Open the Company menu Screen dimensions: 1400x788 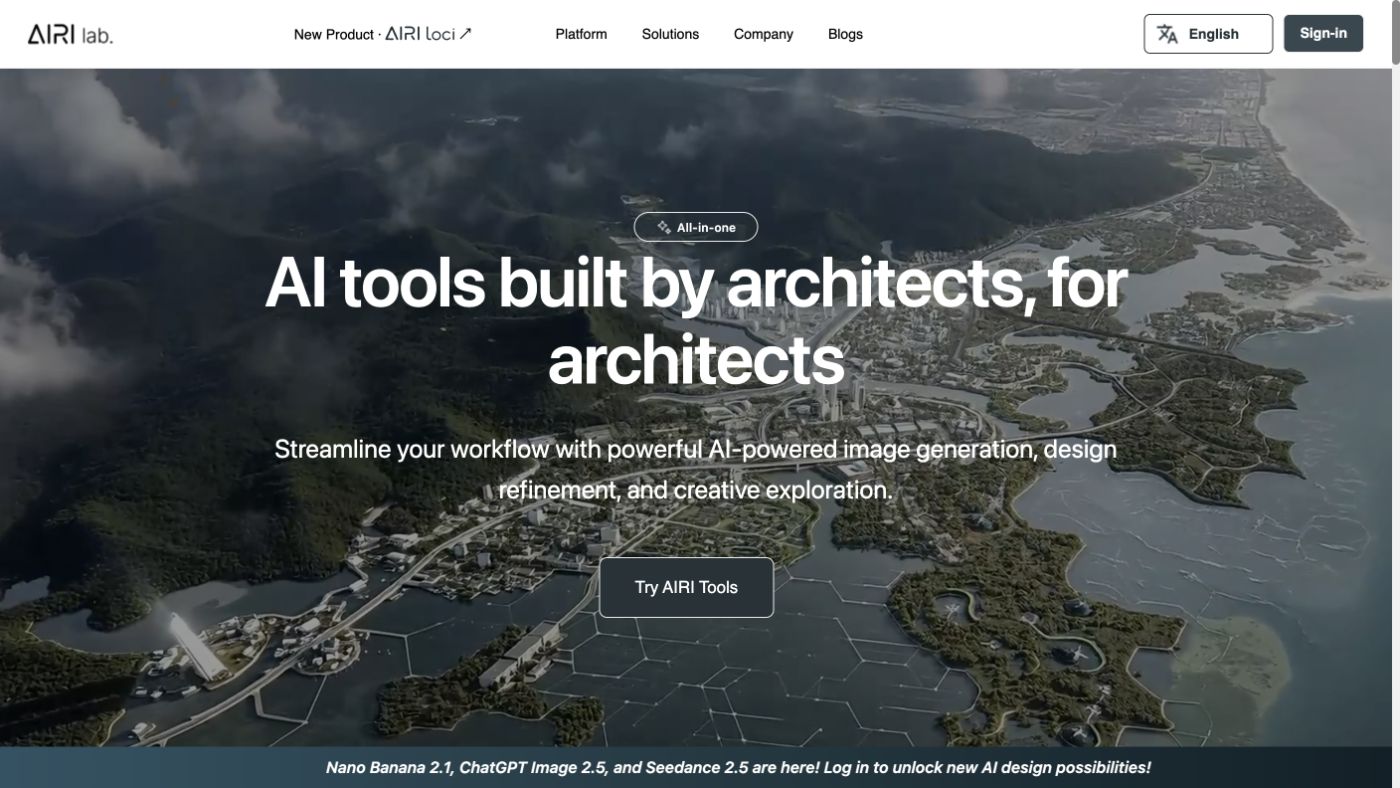(x=763, y=34)
